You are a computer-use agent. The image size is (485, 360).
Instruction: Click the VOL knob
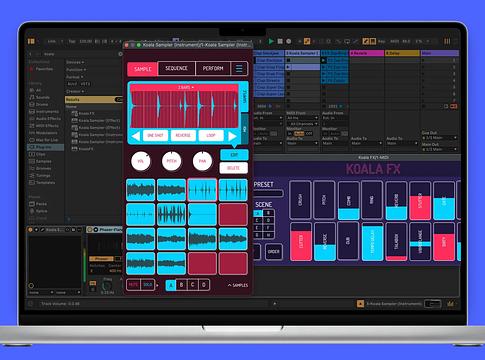141,161
